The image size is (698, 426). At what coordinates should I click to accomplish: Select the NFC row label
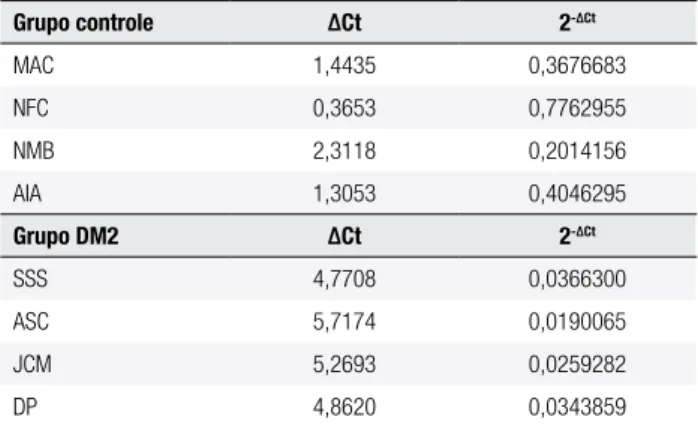point(31,108)
